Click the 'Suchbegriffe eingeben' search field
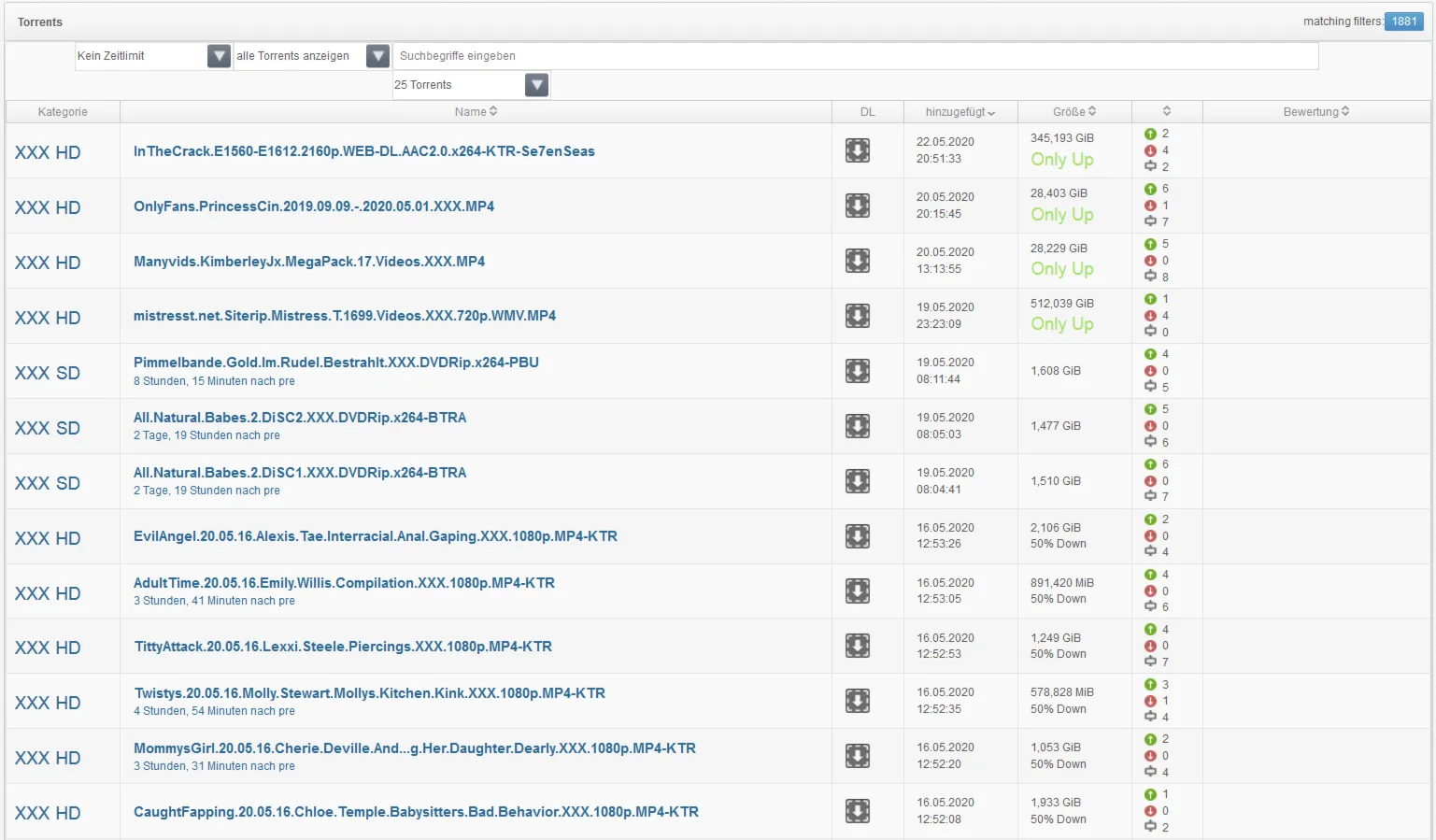Screen dimensions: 1436x840 (x=855, y=56)
